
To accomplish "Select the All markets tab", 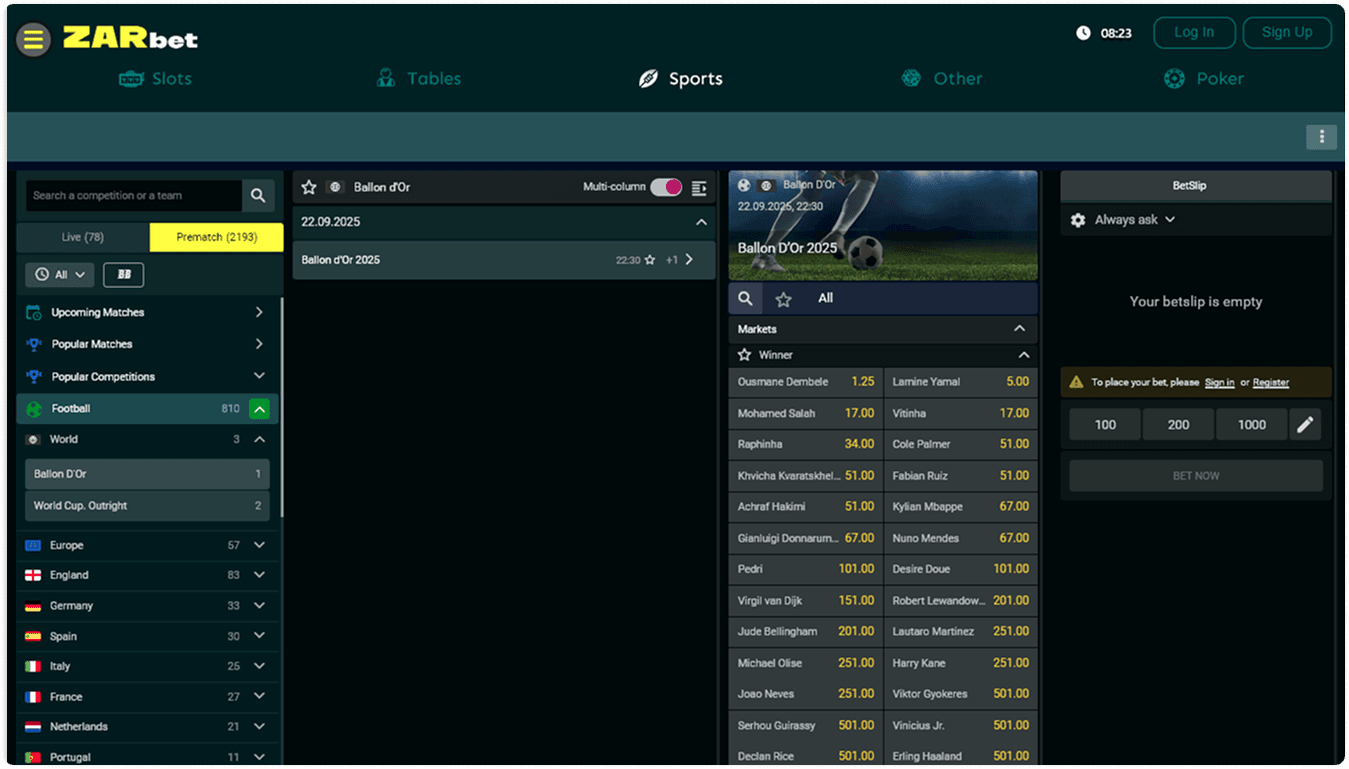I will click(825, 298).
